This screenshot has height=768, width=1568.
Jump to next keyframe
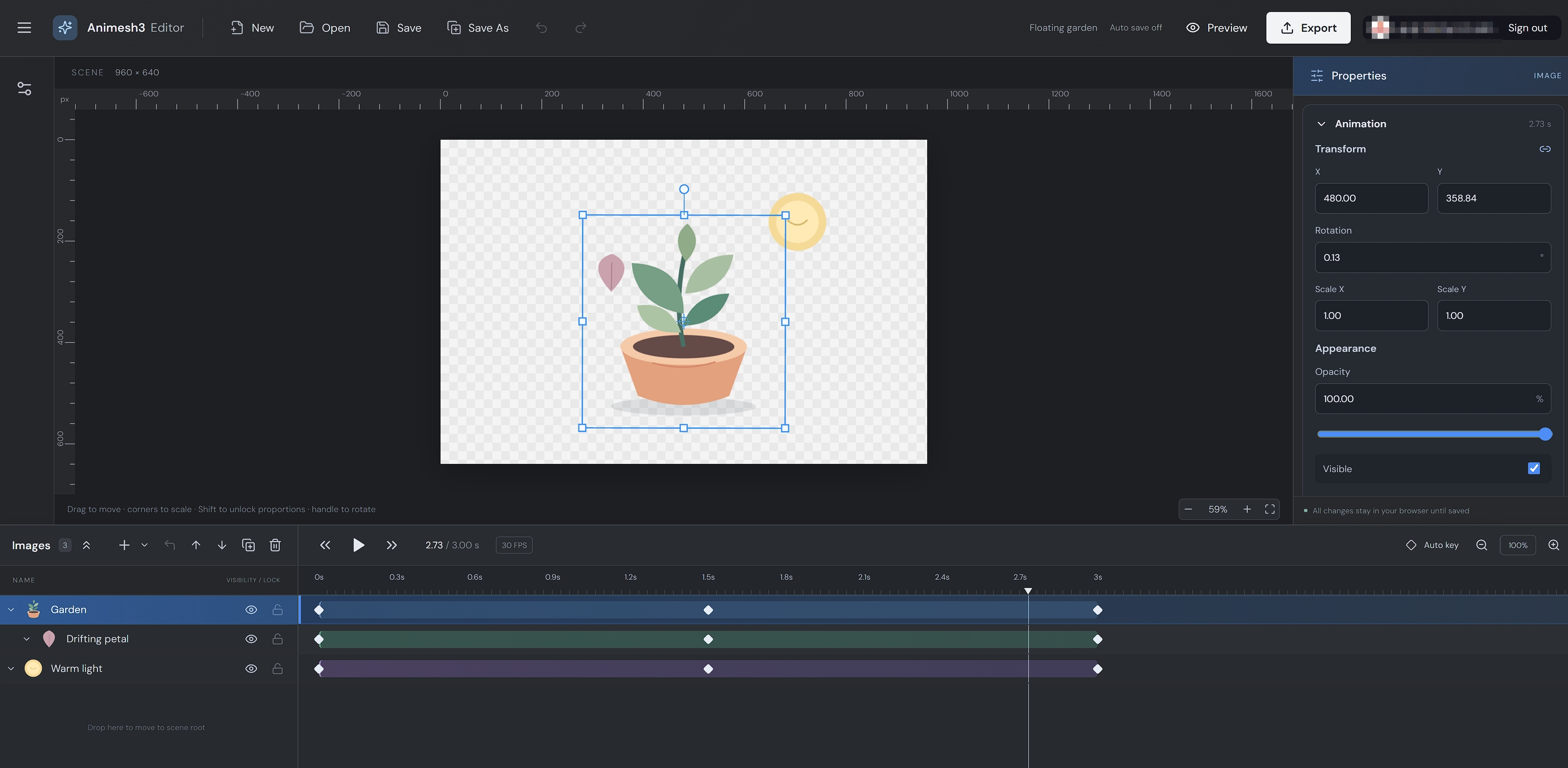pos(391,545)
